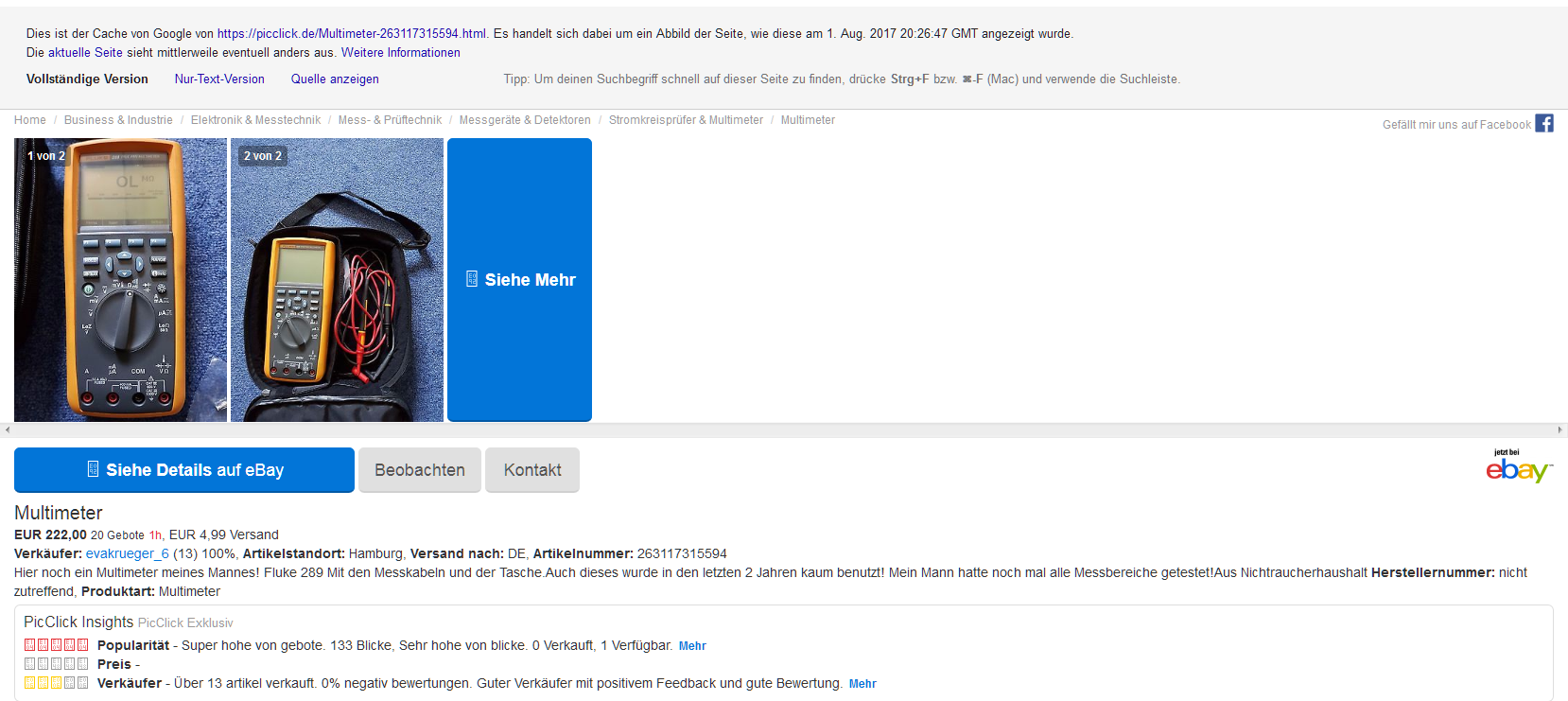This screenshot has height=701, width=1568.
Task: Go to Home breadcrumb
Action: click(x=30, y=120)
